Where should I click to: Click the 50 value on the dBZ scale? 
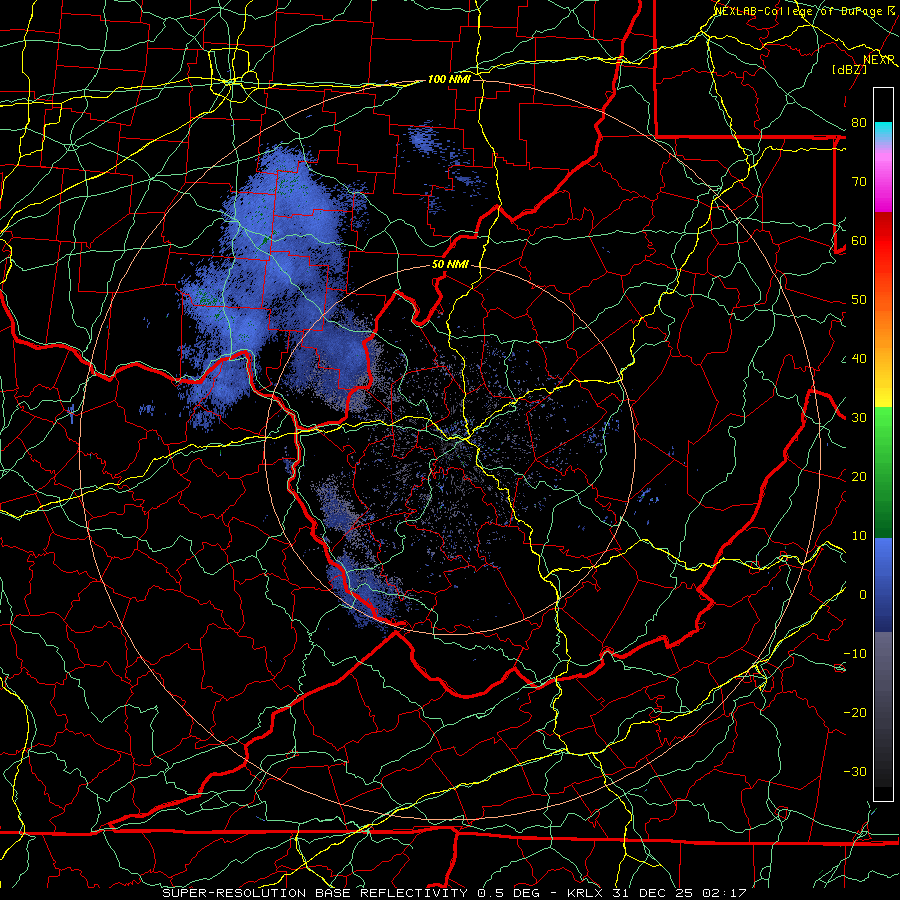(x=859, y=300)
